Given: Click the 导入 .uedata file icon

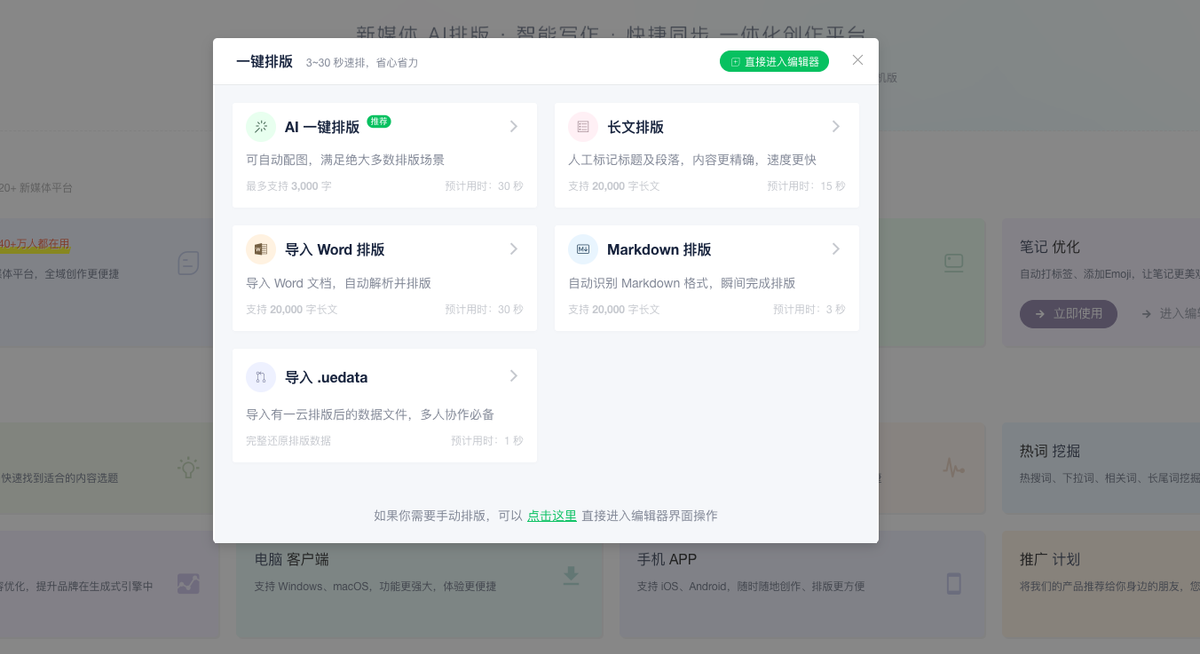Looking at the screenshot, I should point(261,377).
